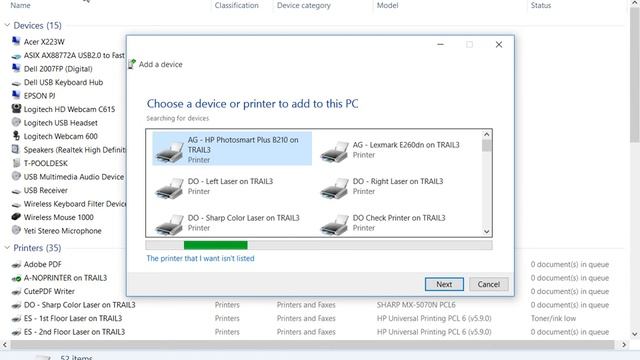Sort by the Name column header
This screenshot has width=640, height=360.
click(20, 5)
